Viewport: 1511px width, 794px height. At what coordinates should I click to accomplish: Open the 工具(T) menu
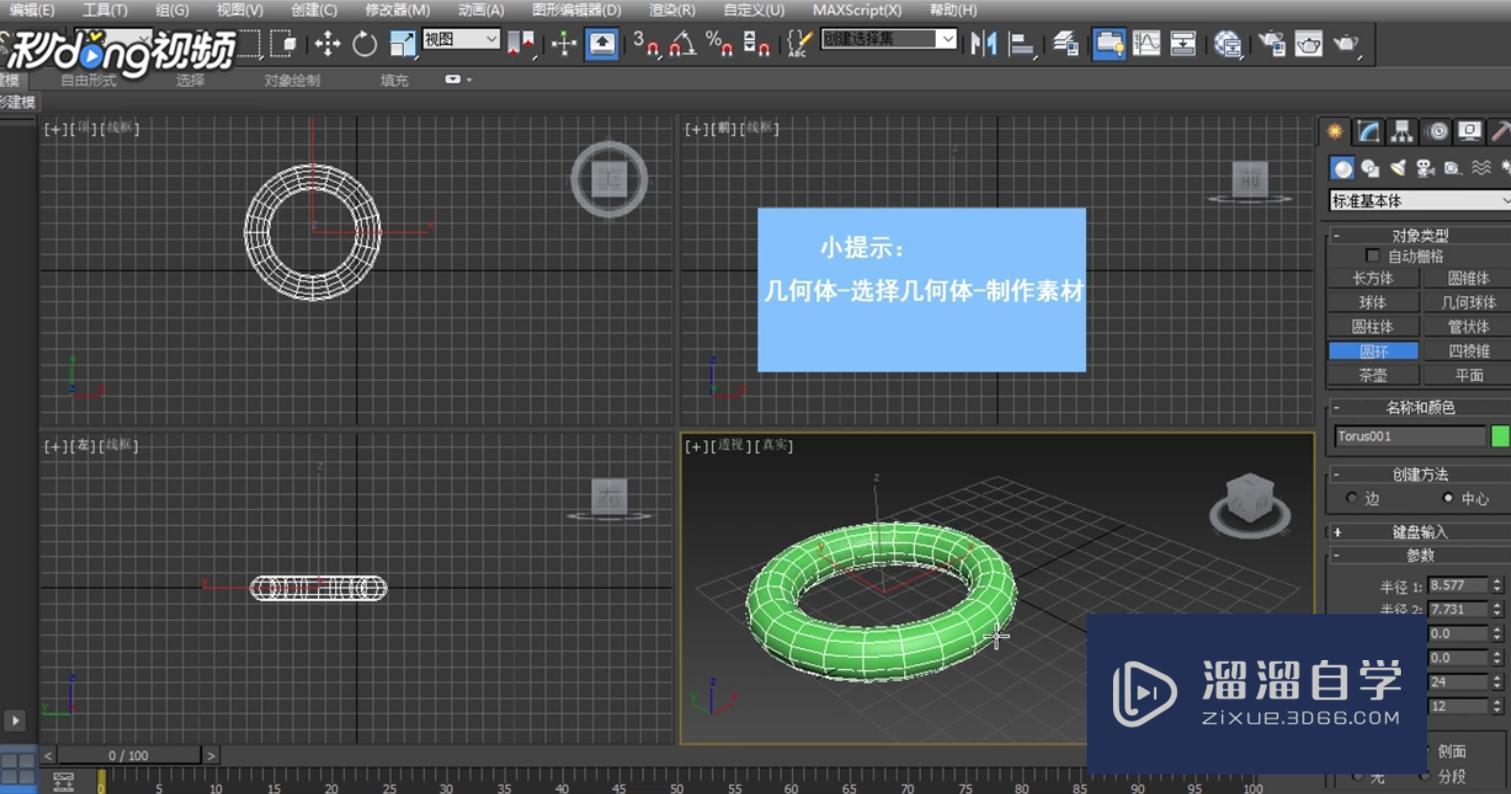105,10
